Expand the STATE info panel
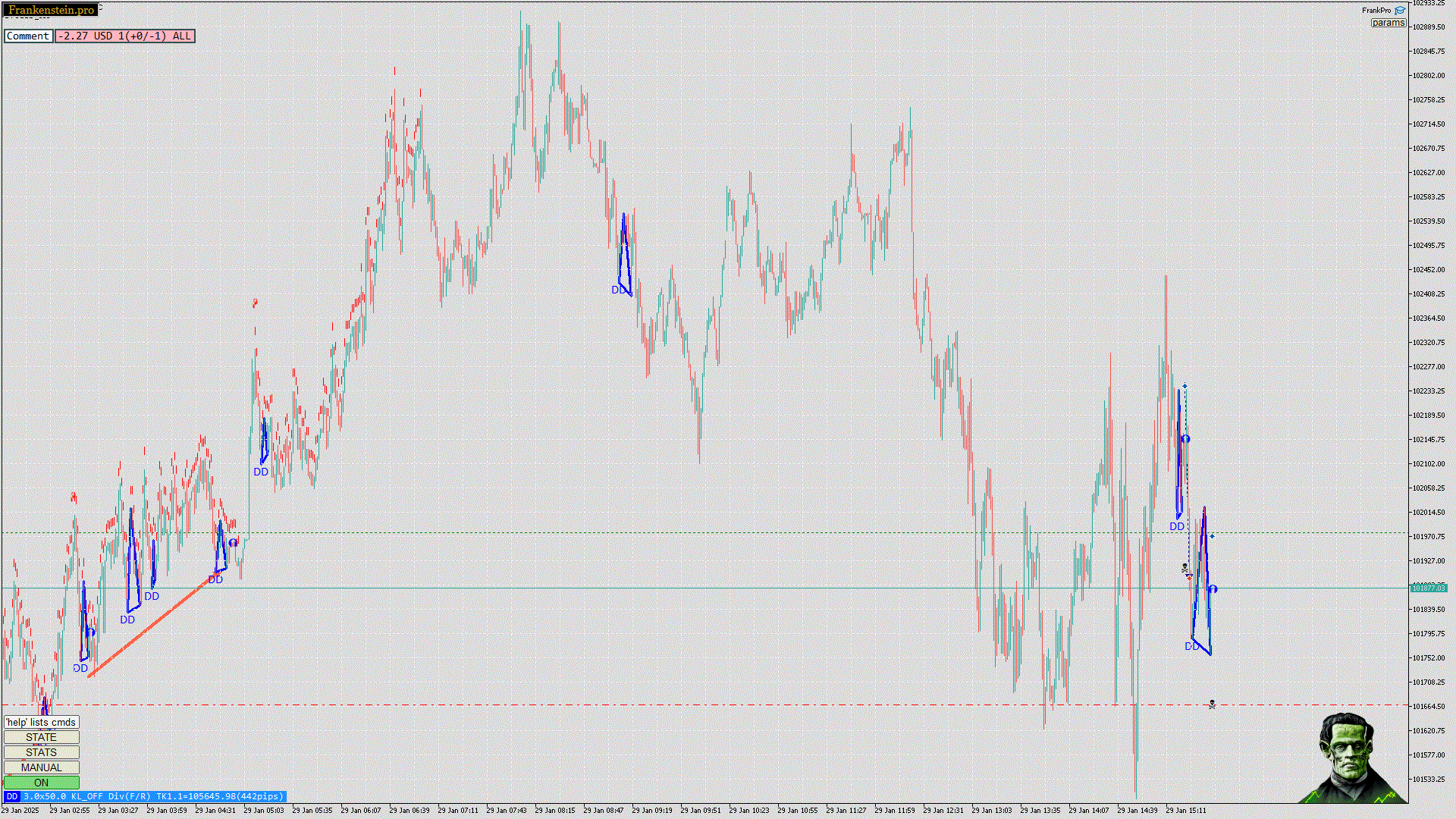 [x=41, y=737]
